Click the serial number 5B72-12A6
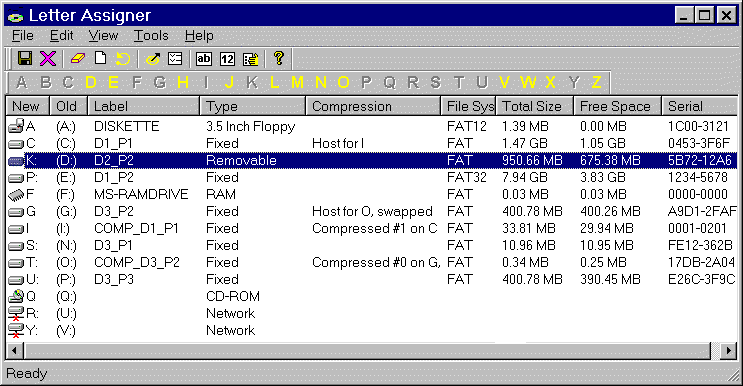 [700, 161]
